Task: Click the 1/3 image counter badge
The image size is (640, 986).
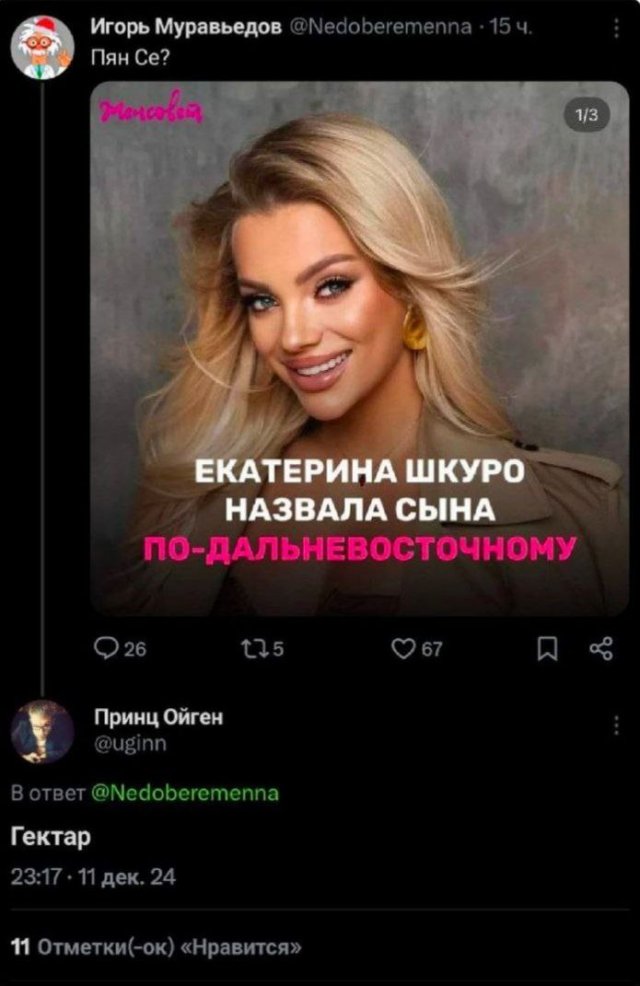Action: coord(587,115)
